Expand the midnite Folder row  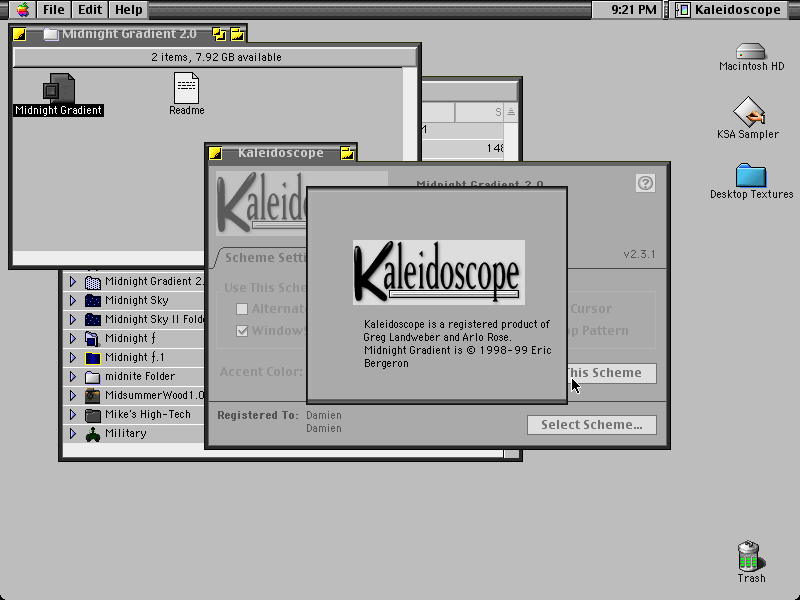coord(72,377)
